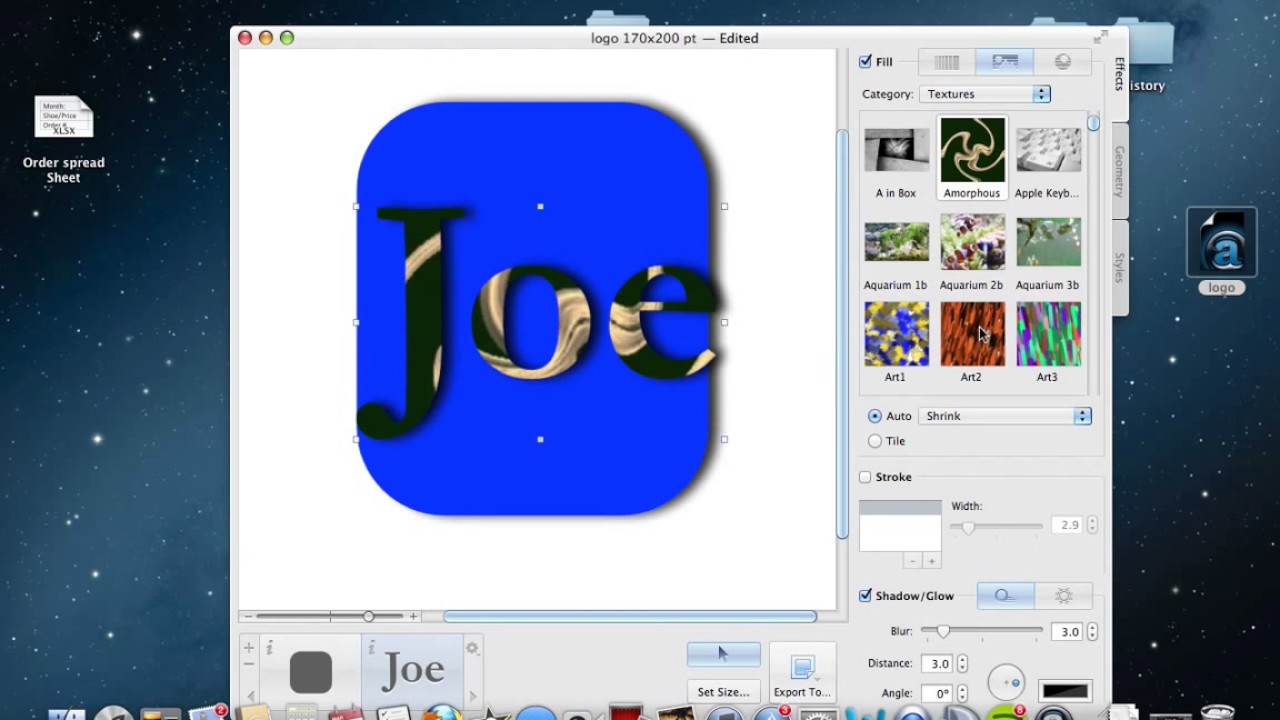
Task: Select the Aquarium 1b texture
Action: click(896, 252)
